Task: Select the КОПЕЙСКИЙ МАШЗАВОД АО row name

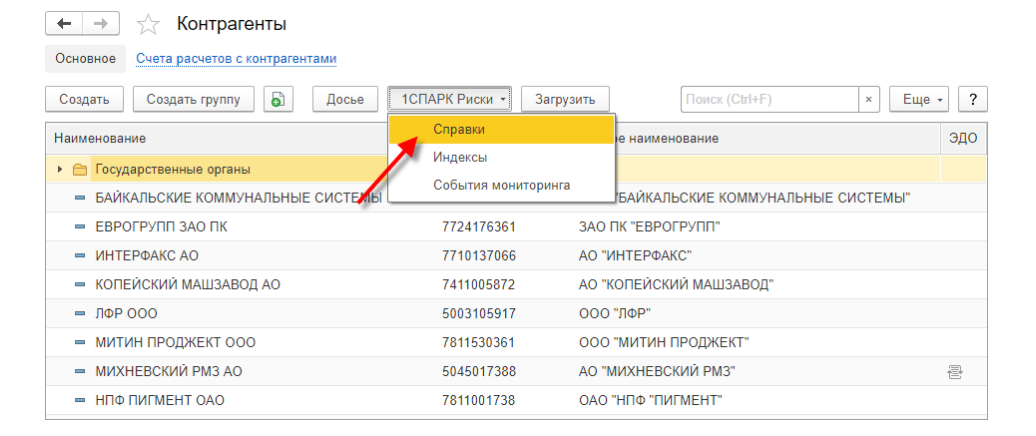Action: [x=188, y=285]
